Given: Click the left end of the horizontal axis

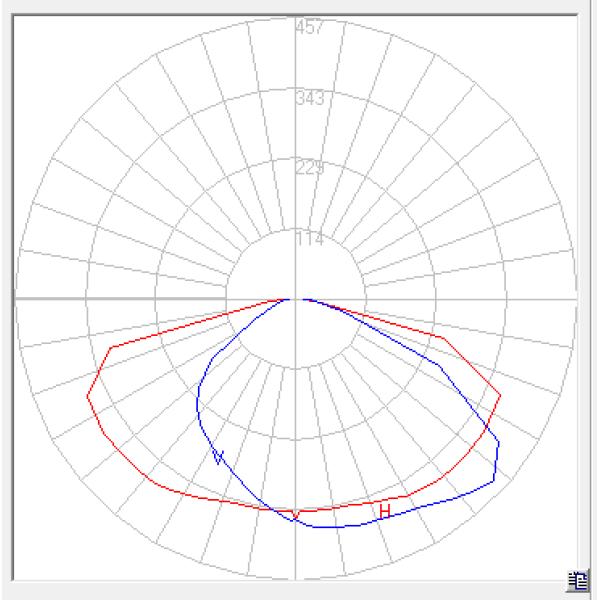Looking at the screenshot, I should pyautogui.click(x=16, y=298).
